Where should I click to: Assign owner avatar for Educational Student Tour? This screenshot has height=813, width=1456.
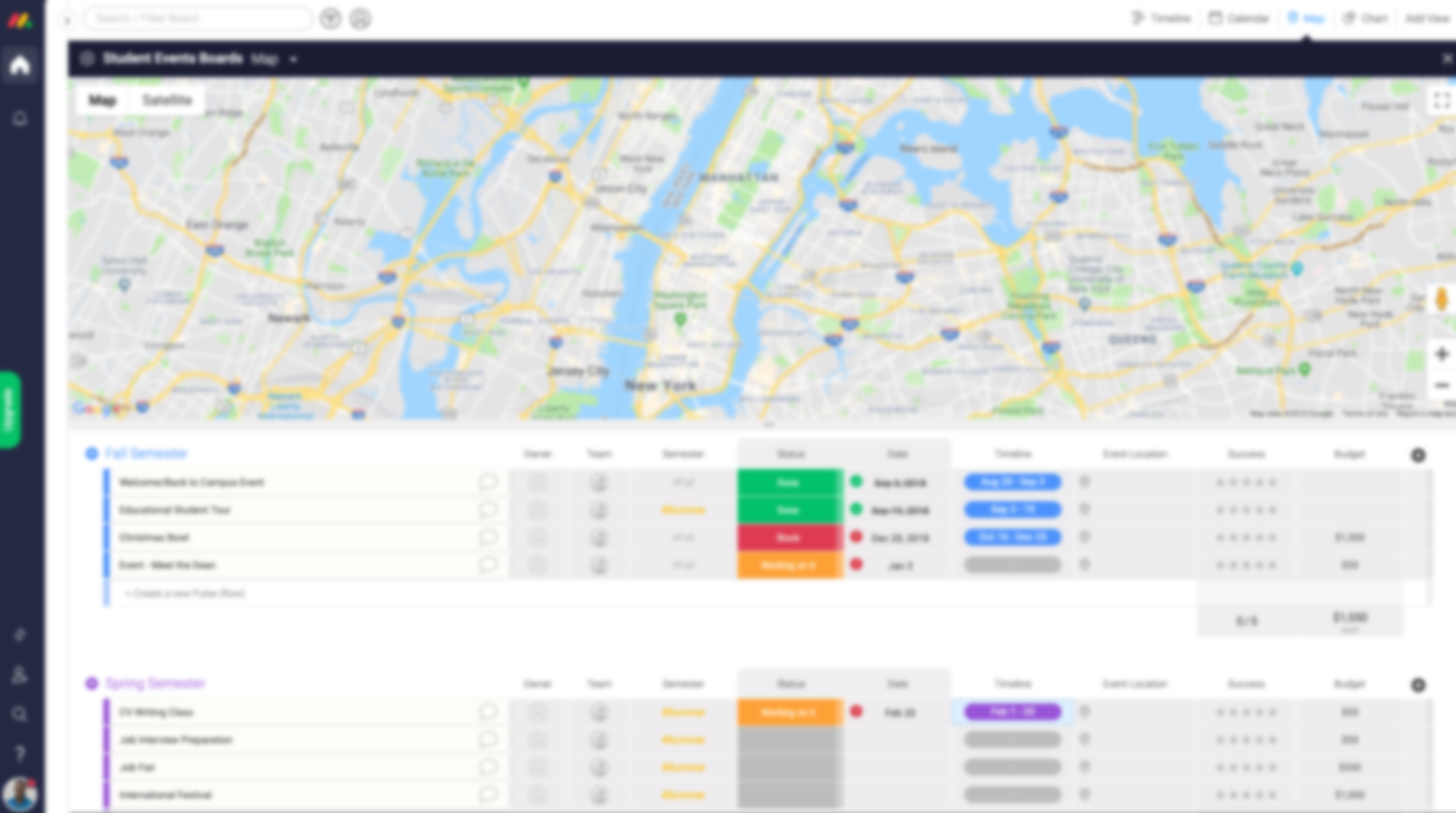[538, 510]
